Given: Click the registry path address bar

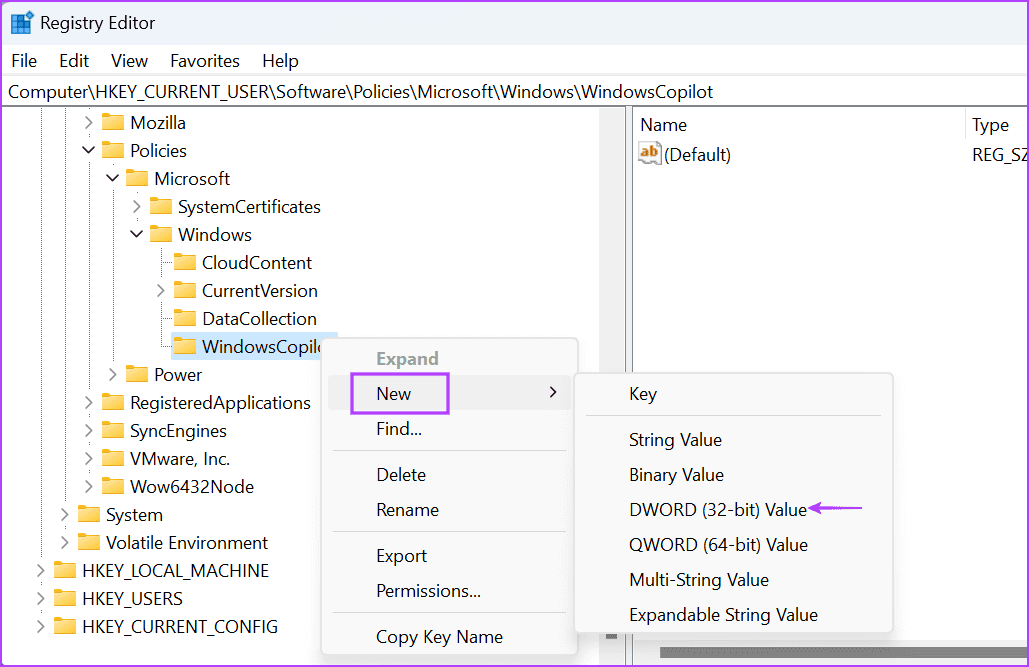Looking at the screenshot, I should 514,91.
